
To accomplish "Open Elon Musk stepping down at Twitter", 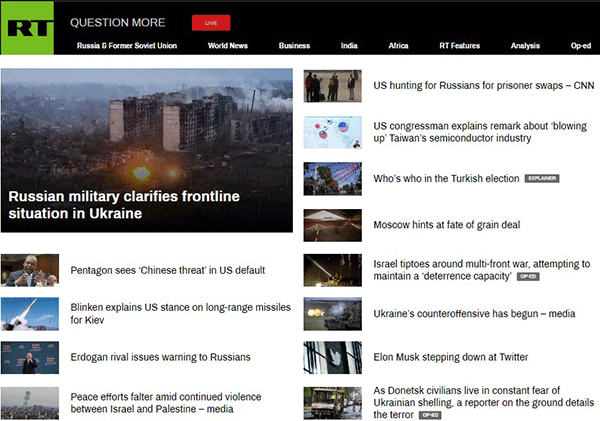I will [450, 357].
